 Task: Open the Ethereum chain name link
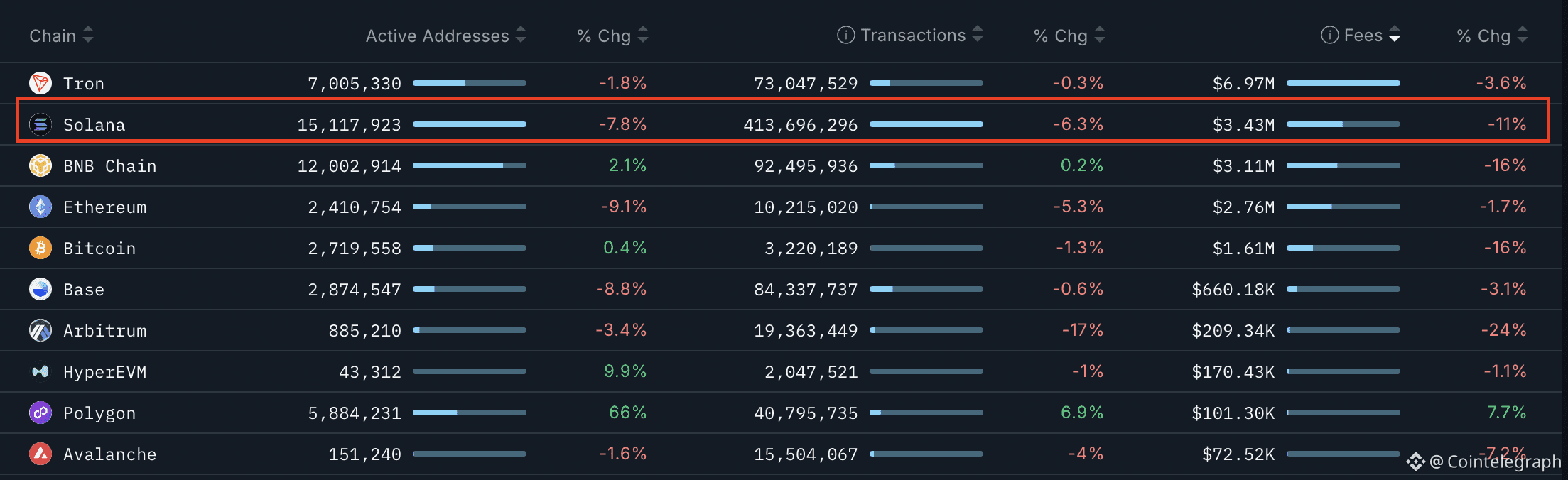105,207
